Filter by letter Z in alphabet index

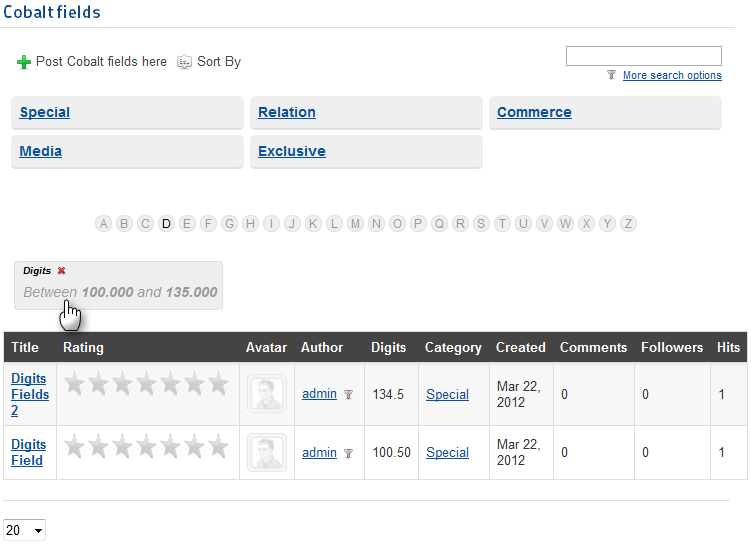[x=628, y=224]
